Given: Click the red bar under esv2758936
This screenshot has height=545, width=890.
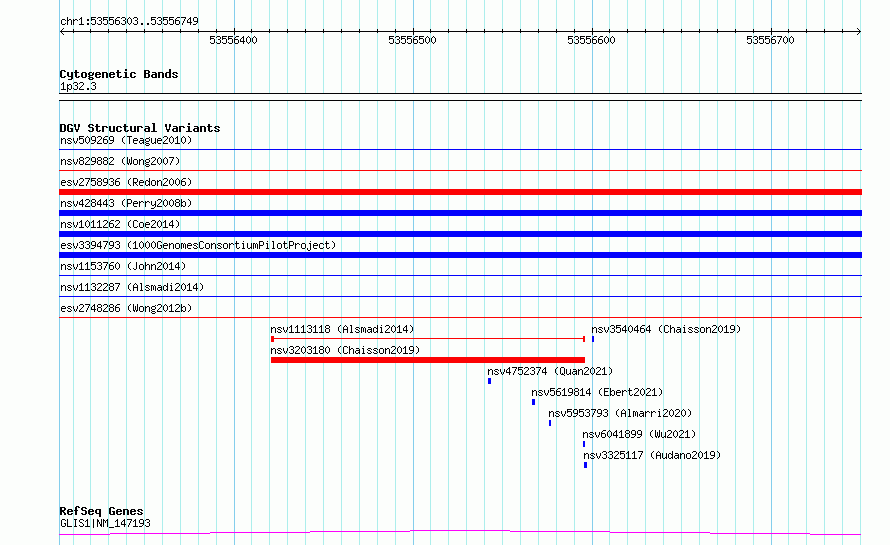Looking at the screenshot, I should [x=460, y=192].
